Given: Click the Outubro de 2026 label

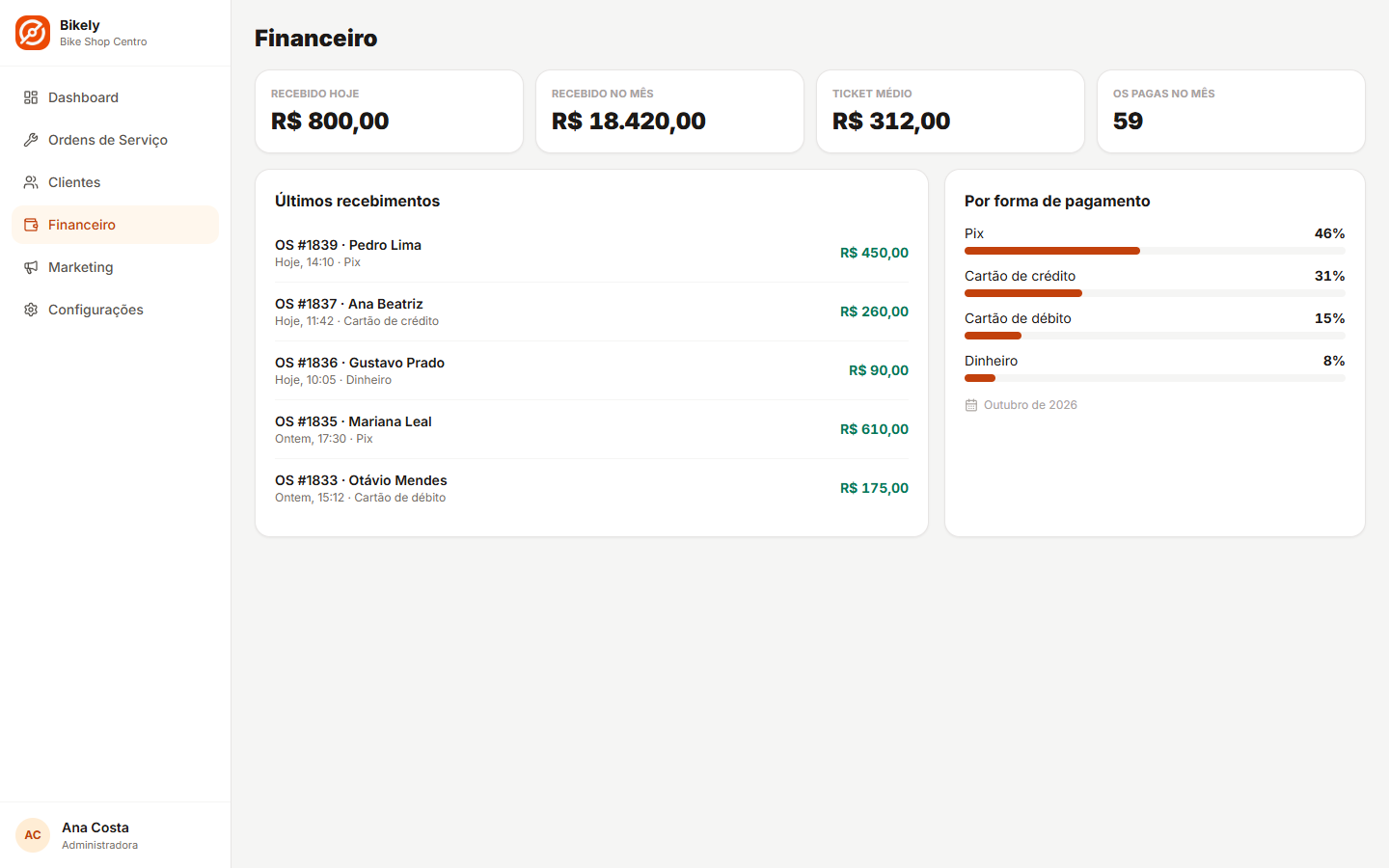Looking at the screenshot, I should point(1030,405).
